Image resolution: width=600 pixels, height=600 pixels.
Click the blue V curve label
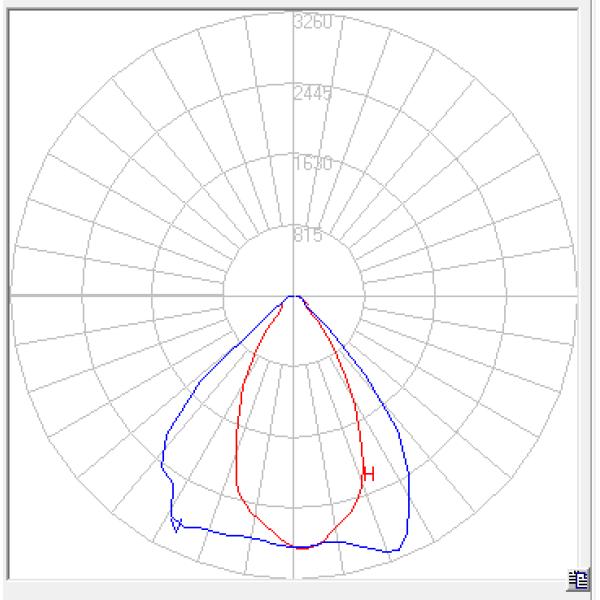[177, 525]
